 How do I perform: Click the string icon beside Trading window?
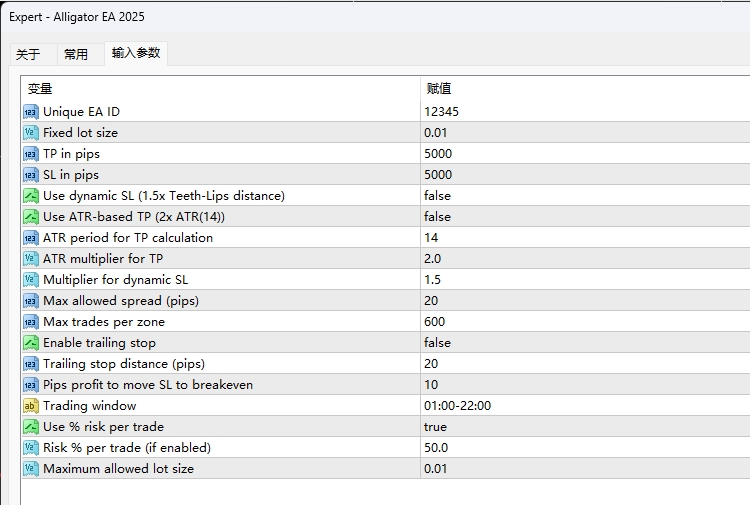pyautogui.click(x=31, y=406)
